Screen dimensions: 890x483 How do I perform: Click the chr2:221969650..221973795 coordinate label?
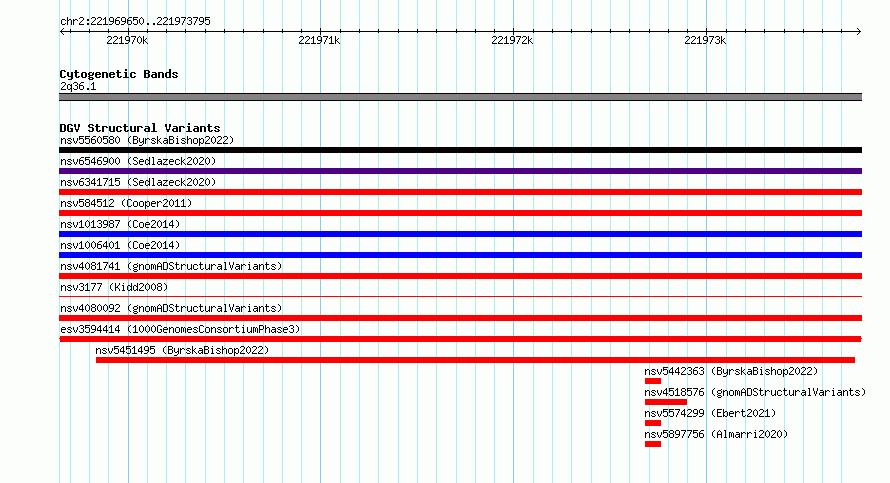(x=135, y=21)
